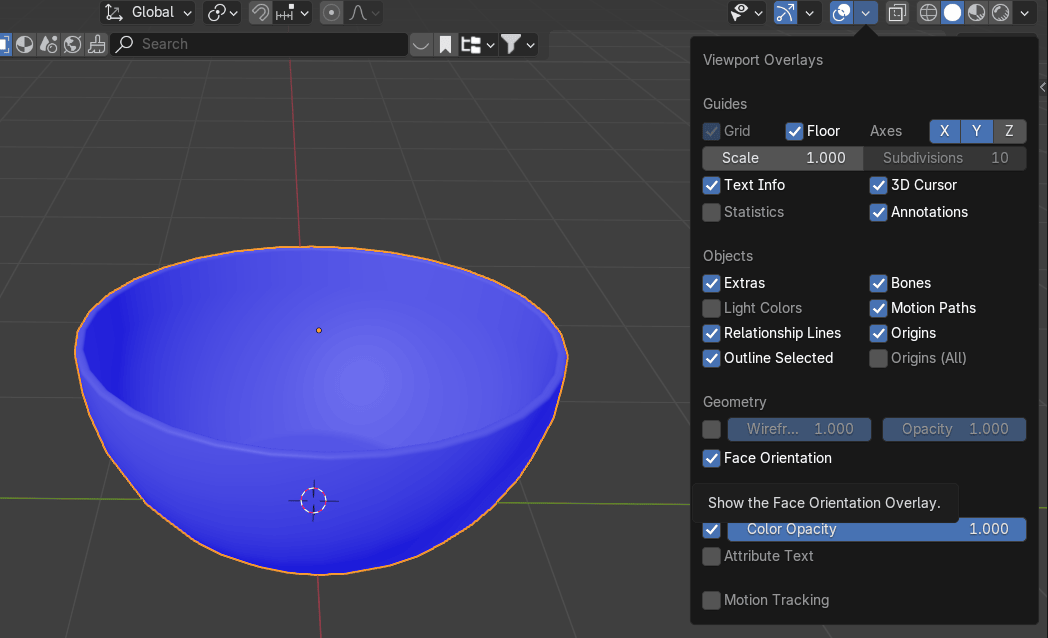Toggle the X-ray view icon
Viewport: 1048px width, 638px height.
pyautogui.click(x=897, y=13)
